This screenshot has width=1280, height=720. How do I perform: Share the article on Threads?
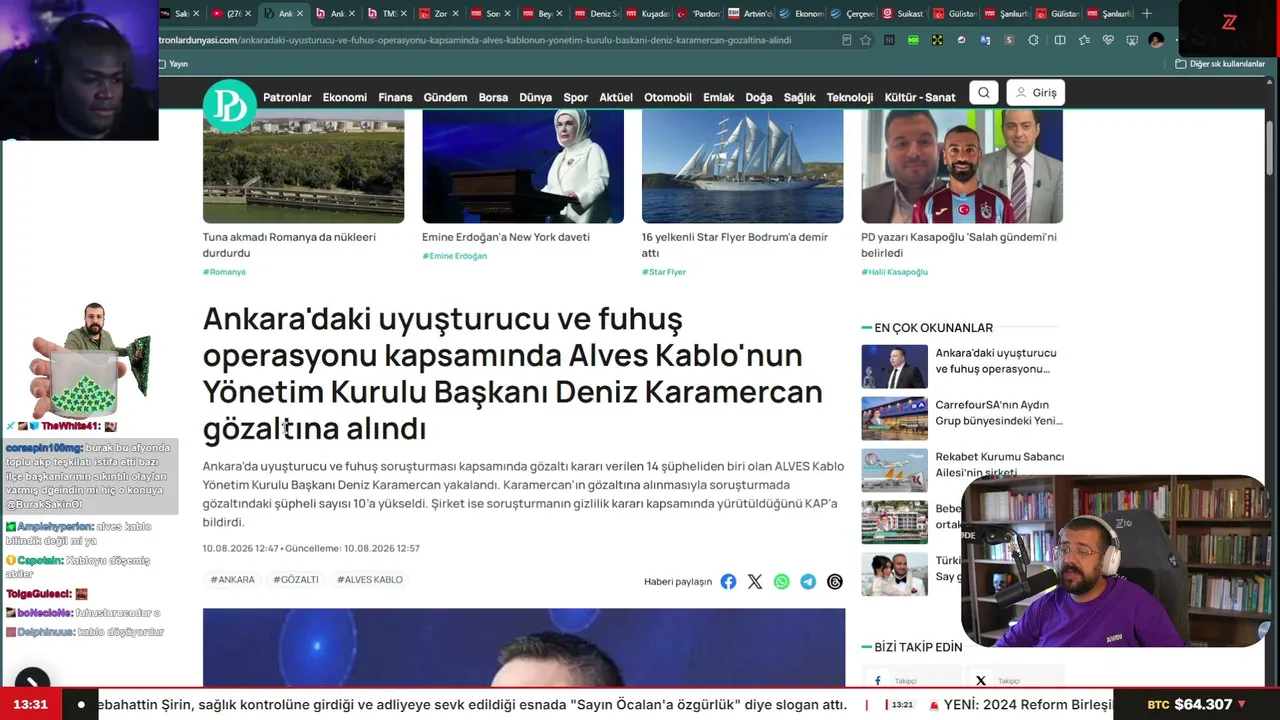(x=835, y=582)
